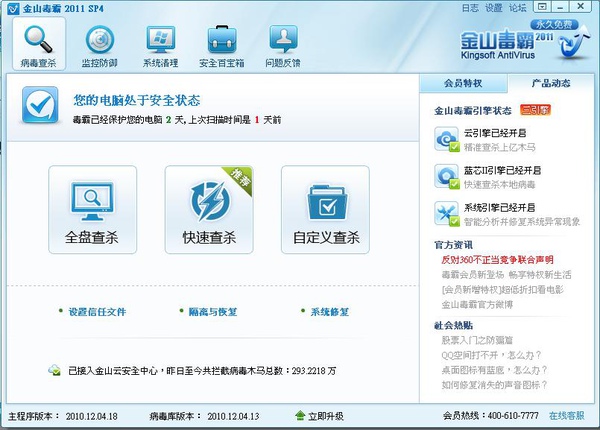Open 如何修复消失的声音图标? topic

pyautogui.click(x=494, y=384)
